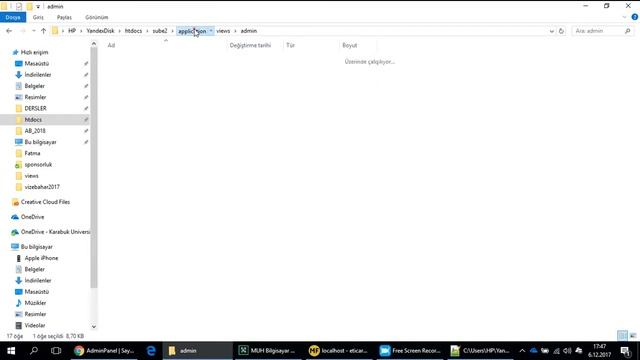Click the sidebar scroll up arrow

pyautogui.click(x=94, y=44)
